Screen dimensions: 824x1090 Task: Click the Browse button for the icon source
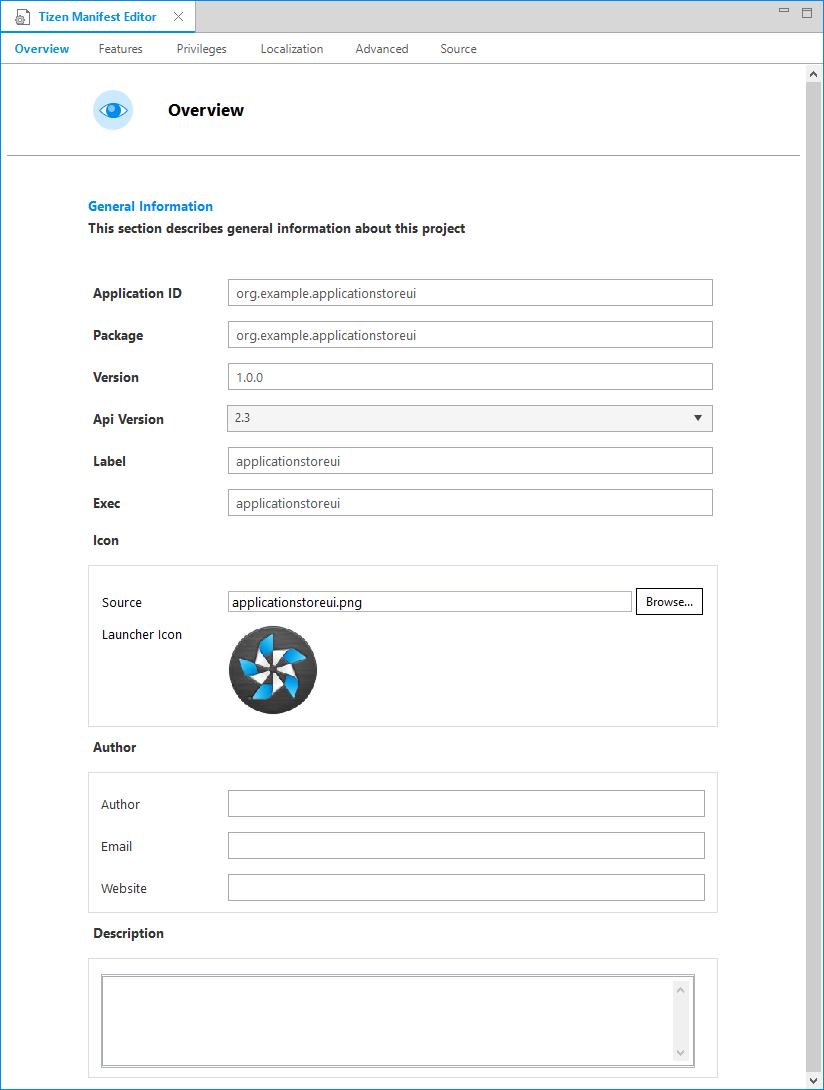(x=668, y=601)
